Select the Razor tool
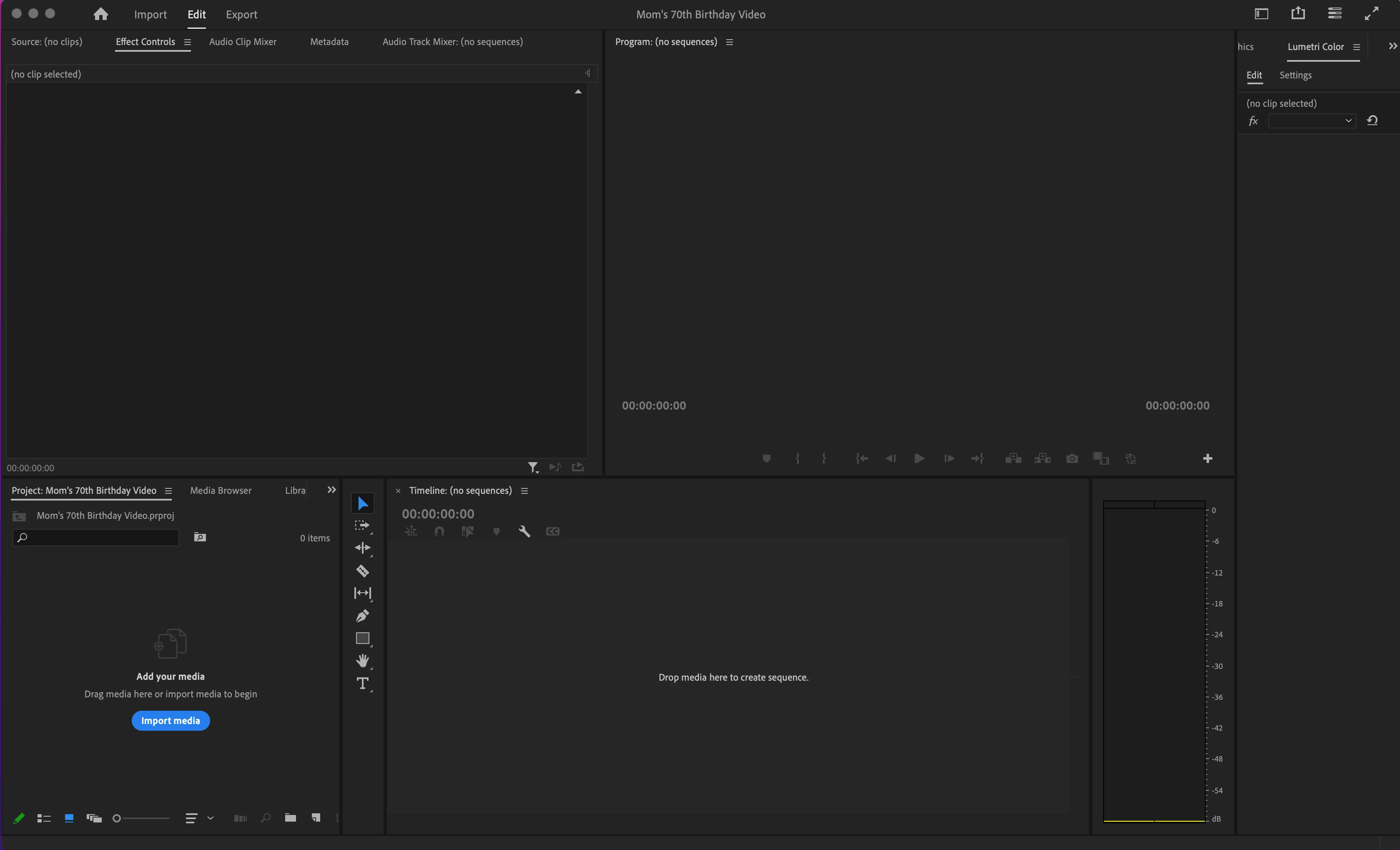Viewport: 1400px width, 850px height. (362, 571)
